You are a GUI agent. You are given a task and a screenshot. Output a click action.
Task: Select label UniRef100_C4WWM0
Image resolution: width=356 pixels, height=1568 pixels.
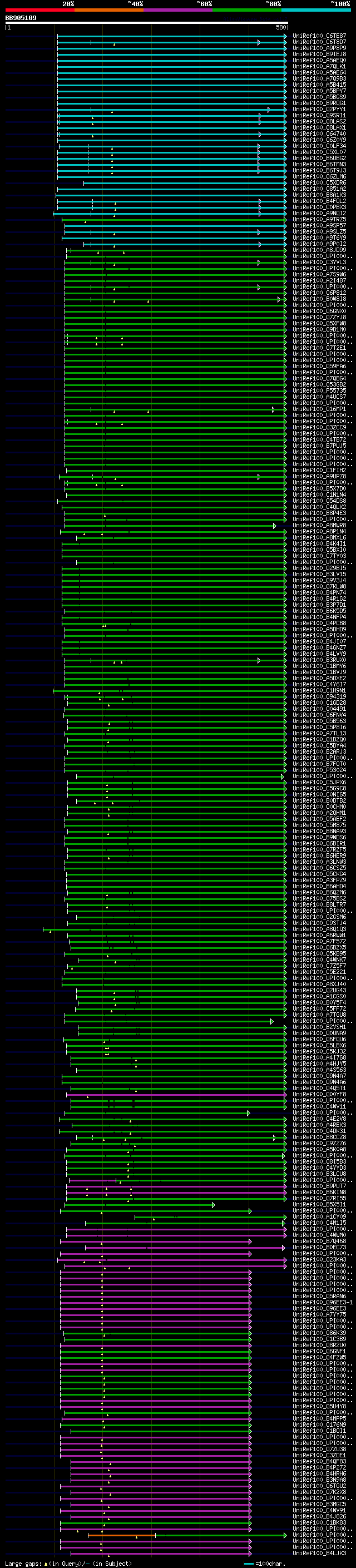319,1235
